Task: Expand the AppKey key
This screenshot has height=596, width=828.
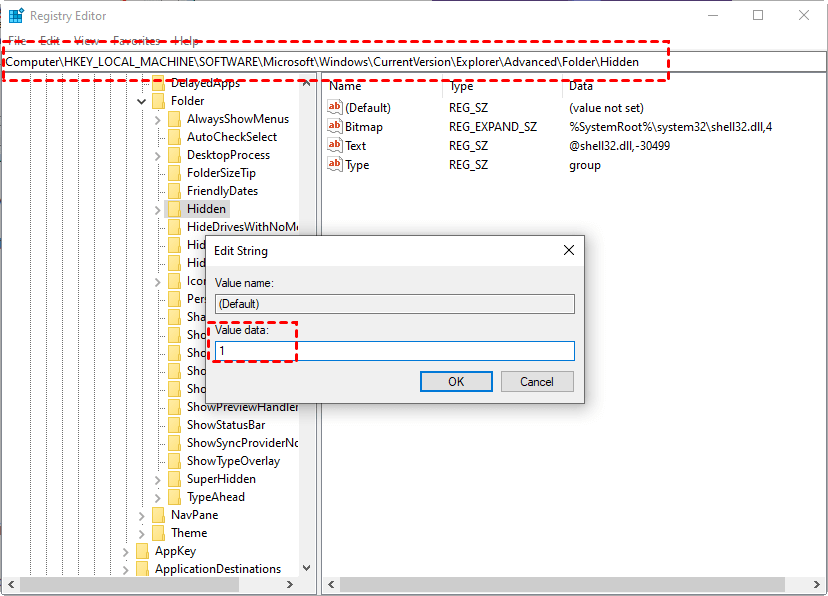Action: pyautogui.click(x=126, y=552)
